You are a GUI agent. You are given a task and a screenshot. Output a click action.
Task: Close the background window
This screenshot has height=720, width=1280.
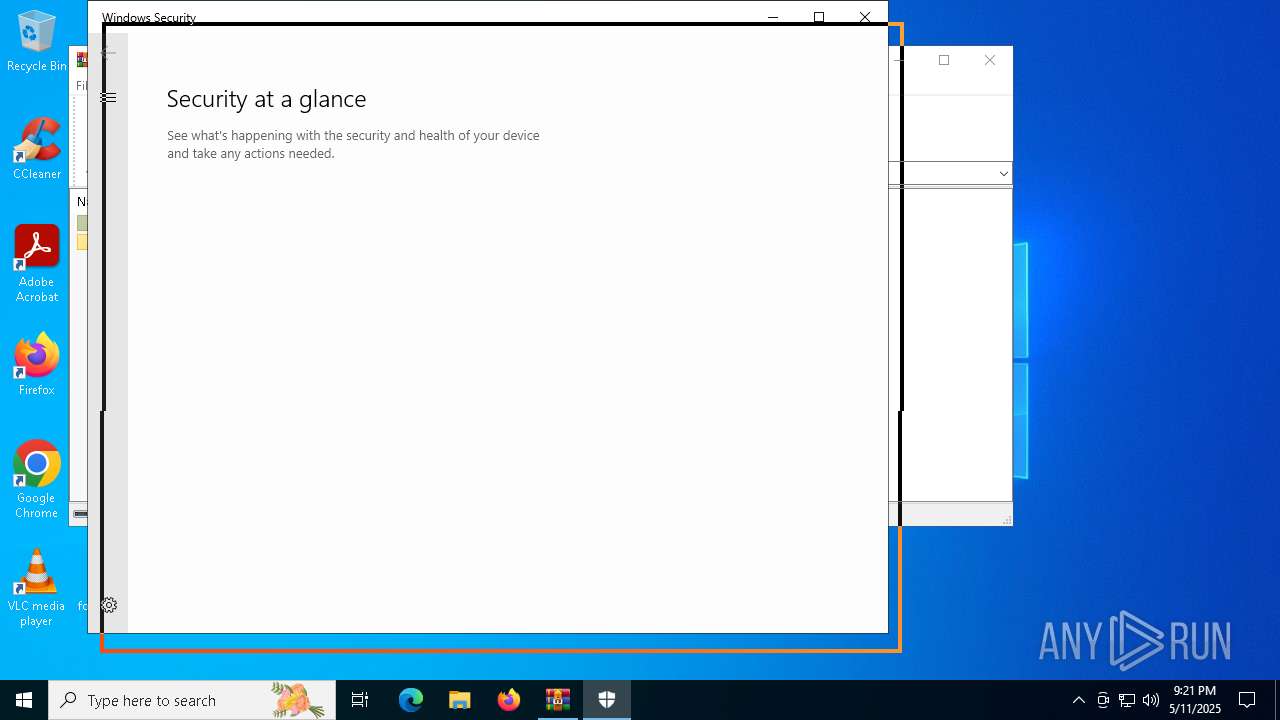click(990, 60)
